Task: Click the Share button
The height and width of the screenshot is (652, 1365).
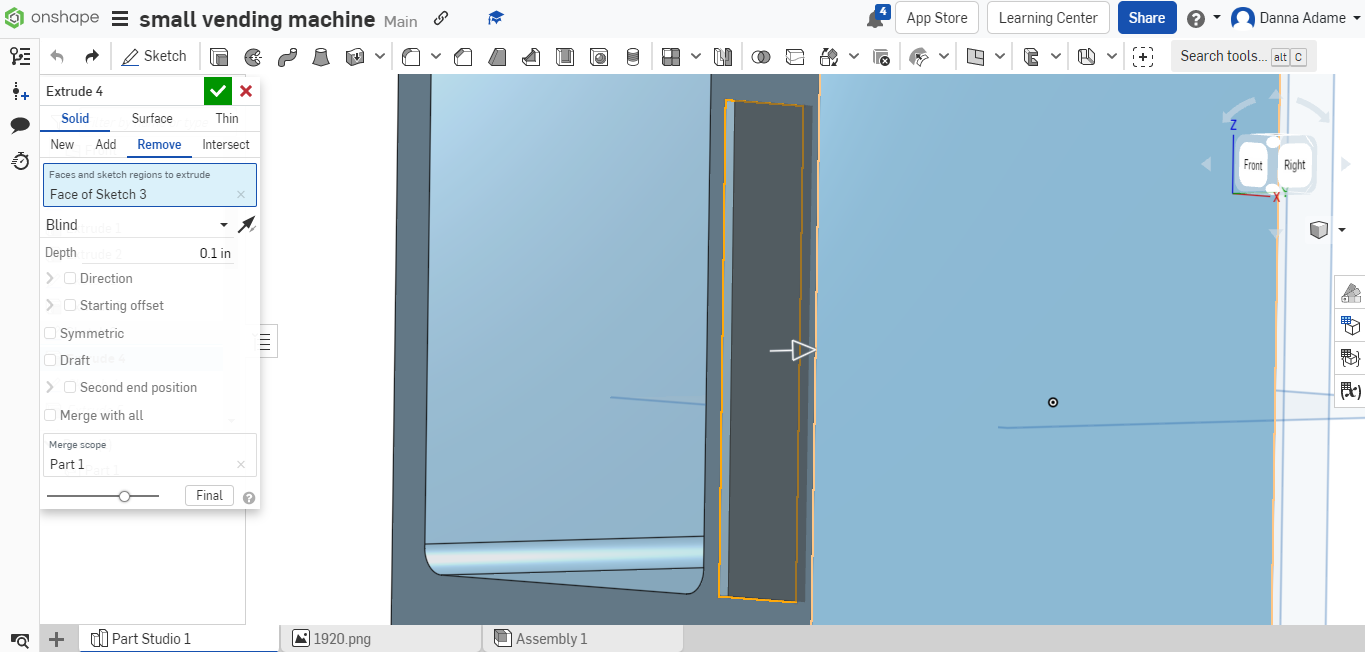Action: click(1146, 17)
